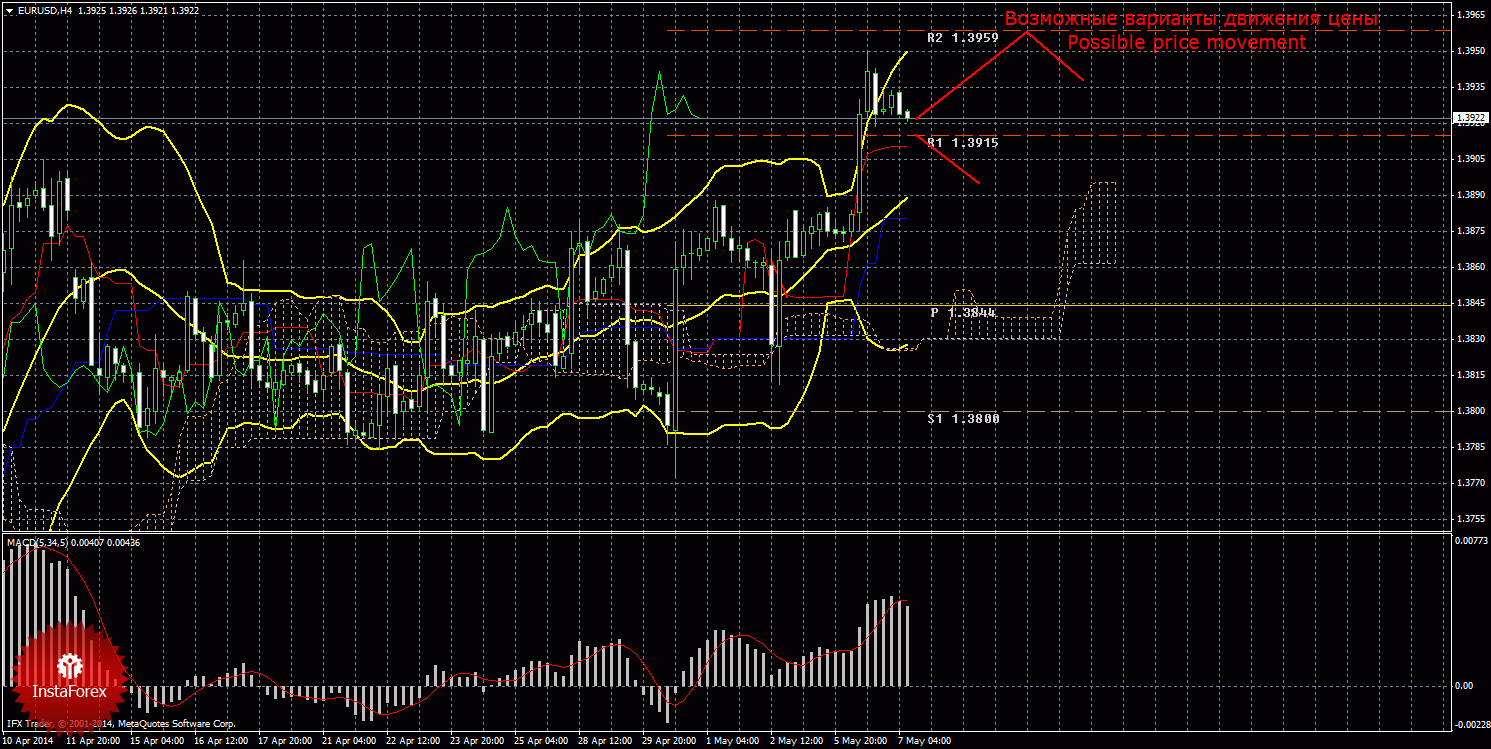Screen dimensions: 1491x749
Task: Select the 1 May 04:00 time label
Action: coord(731,741)
